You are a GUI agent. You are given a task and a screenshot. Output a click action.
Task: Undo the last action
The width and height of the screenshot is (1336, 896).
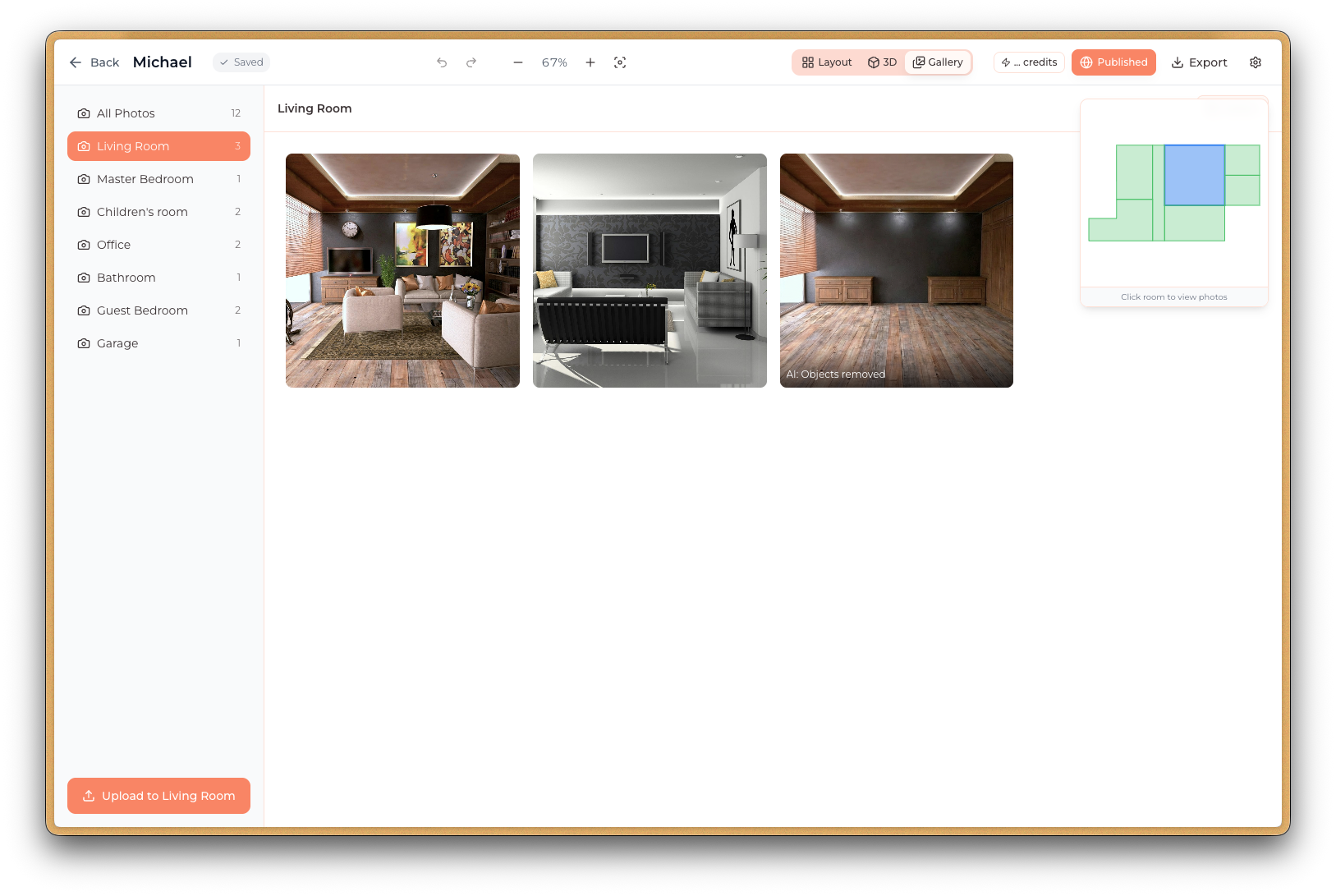click(x=442, y=62)
